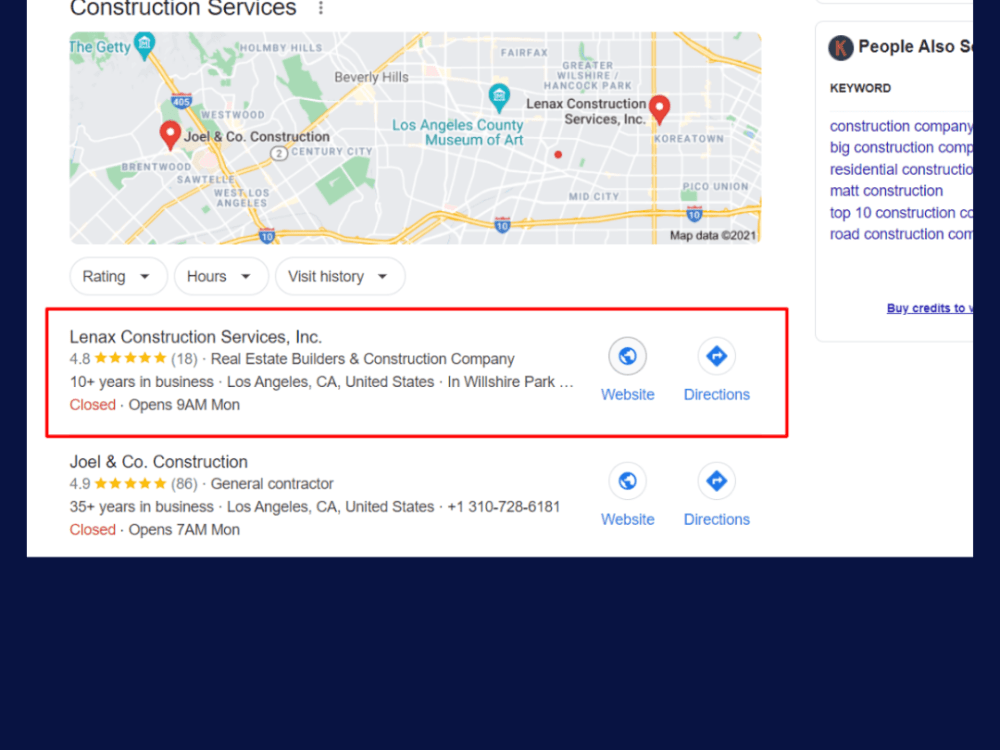
Task: Click Website link text for Joel & Co.
Action: 628,520
